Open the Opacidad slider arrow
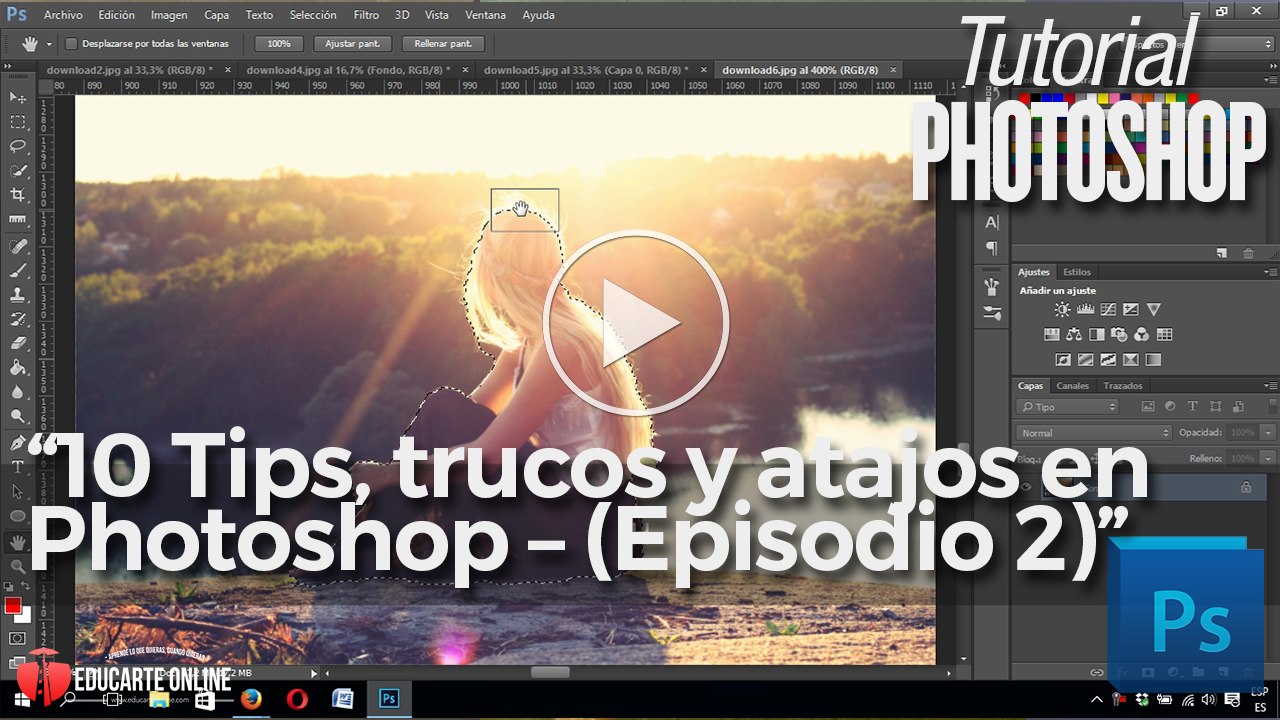The width and height of the screenshot is (1280, 720). (x=1268, y=433)
